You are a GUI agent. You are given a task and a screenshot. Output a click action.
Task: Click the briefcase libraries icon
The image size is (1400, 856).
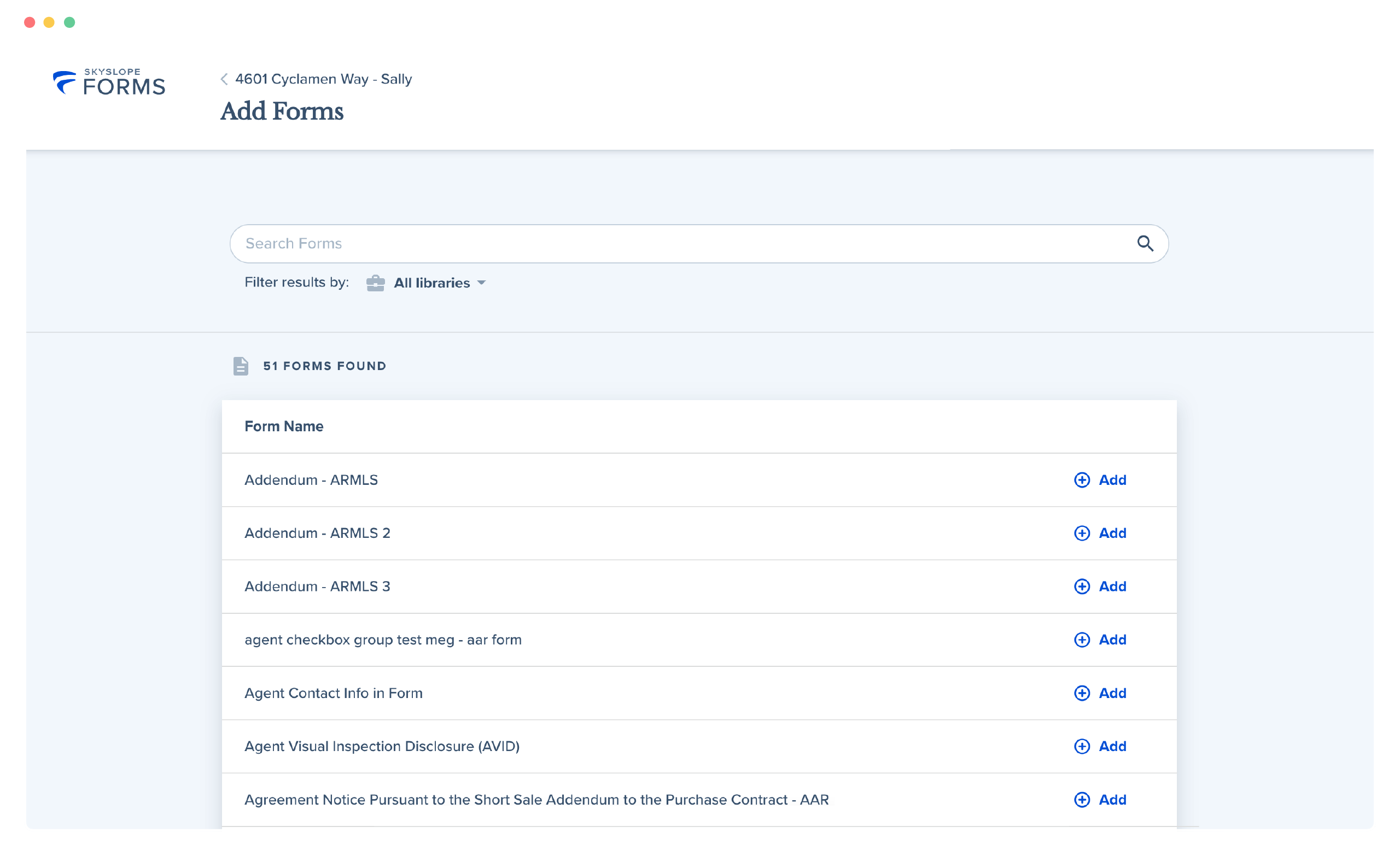click(376, 283)
